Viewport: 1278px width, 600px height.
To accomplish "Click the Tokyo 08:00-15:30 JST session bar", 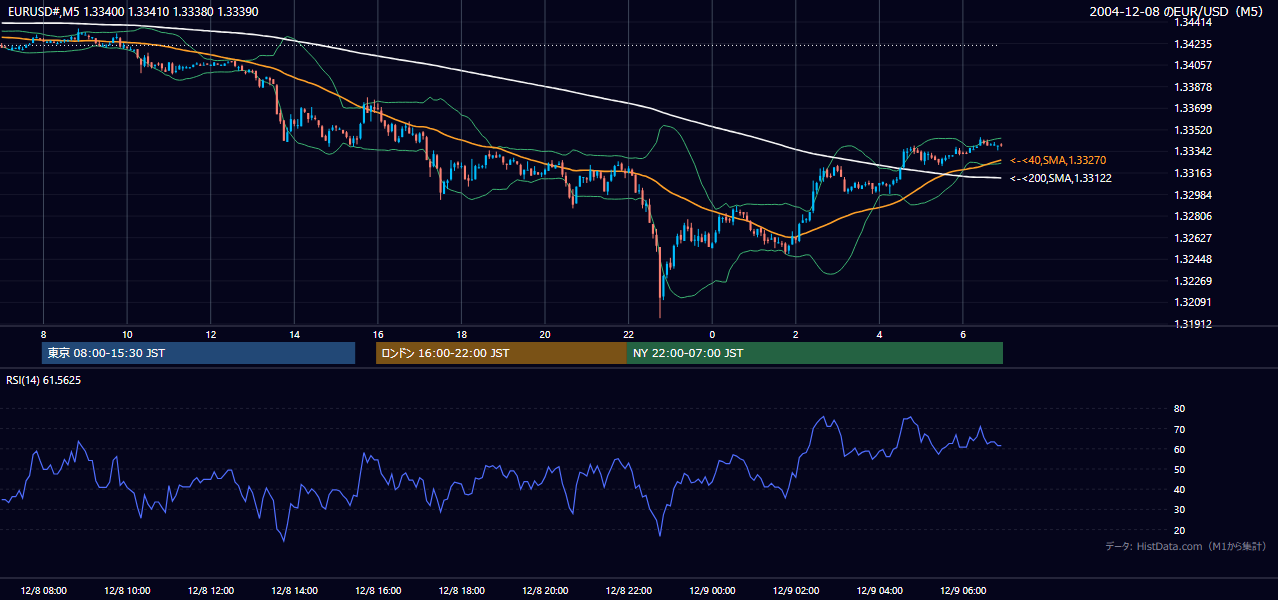I will [199, 353].
